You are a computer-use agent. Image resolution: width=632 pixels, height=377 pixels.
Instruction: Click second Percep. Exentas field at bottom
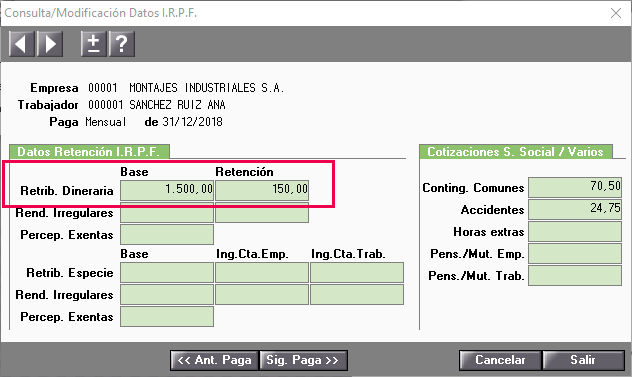[x=167, y=317]
